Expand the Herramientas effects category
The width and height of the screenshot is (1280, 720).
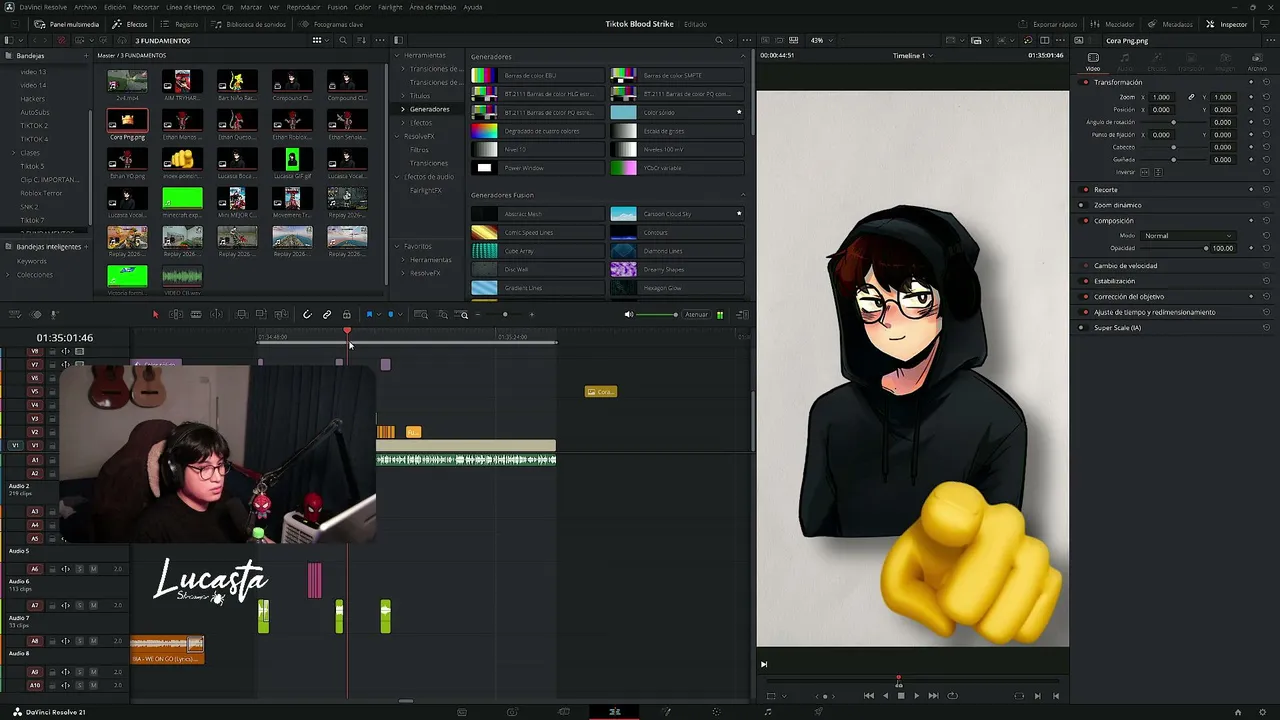(x=397, y=55)
